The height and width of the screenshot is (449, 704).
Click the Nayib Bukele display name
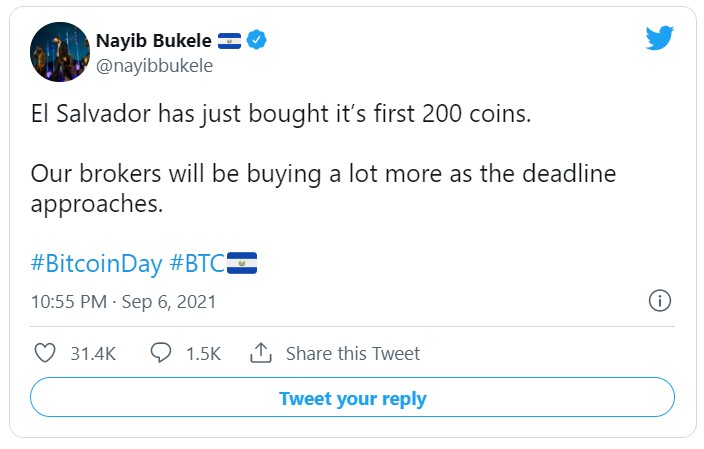click(x=154, y=40)
